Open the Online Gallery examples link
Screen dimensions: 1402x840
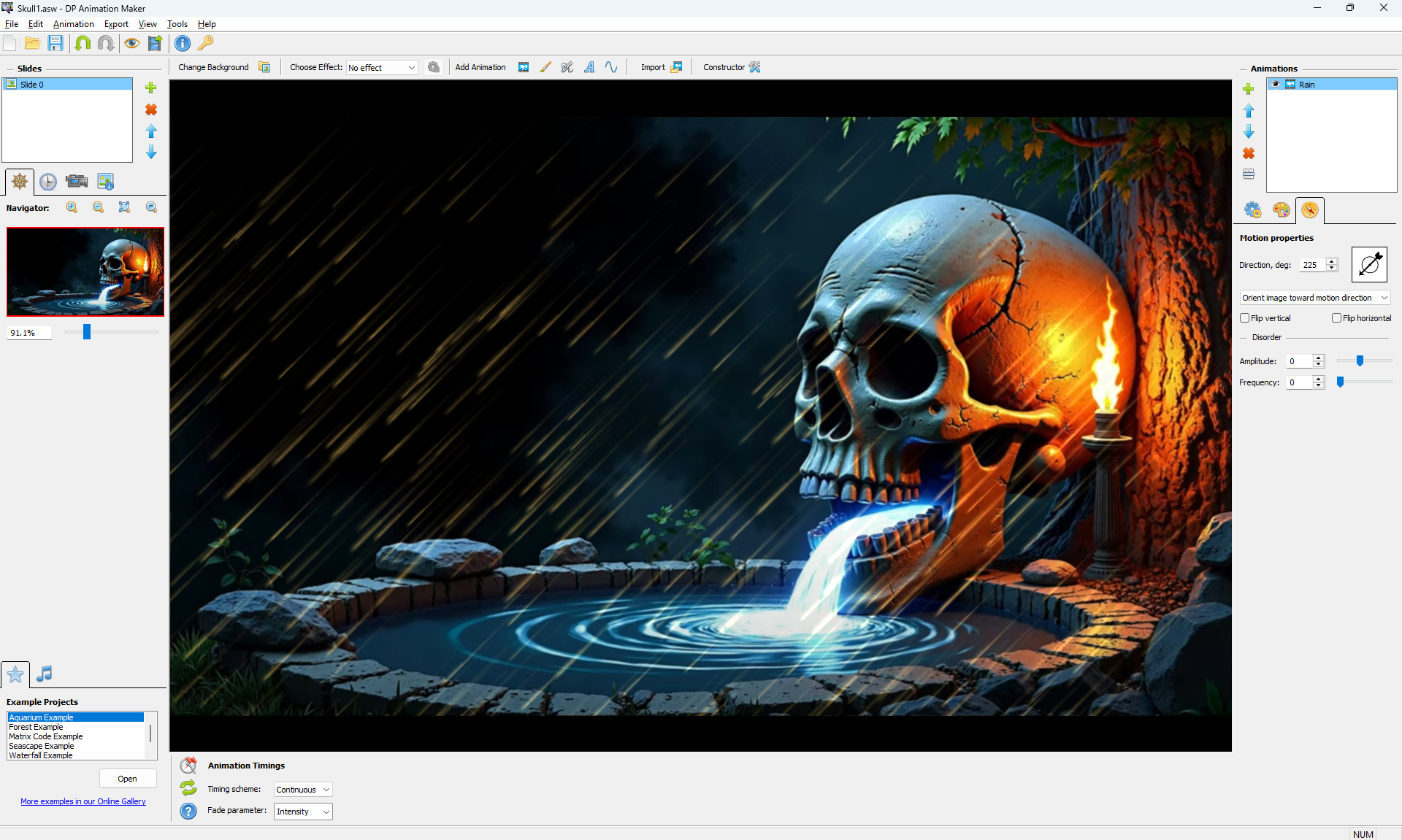[x=83, y=801]
